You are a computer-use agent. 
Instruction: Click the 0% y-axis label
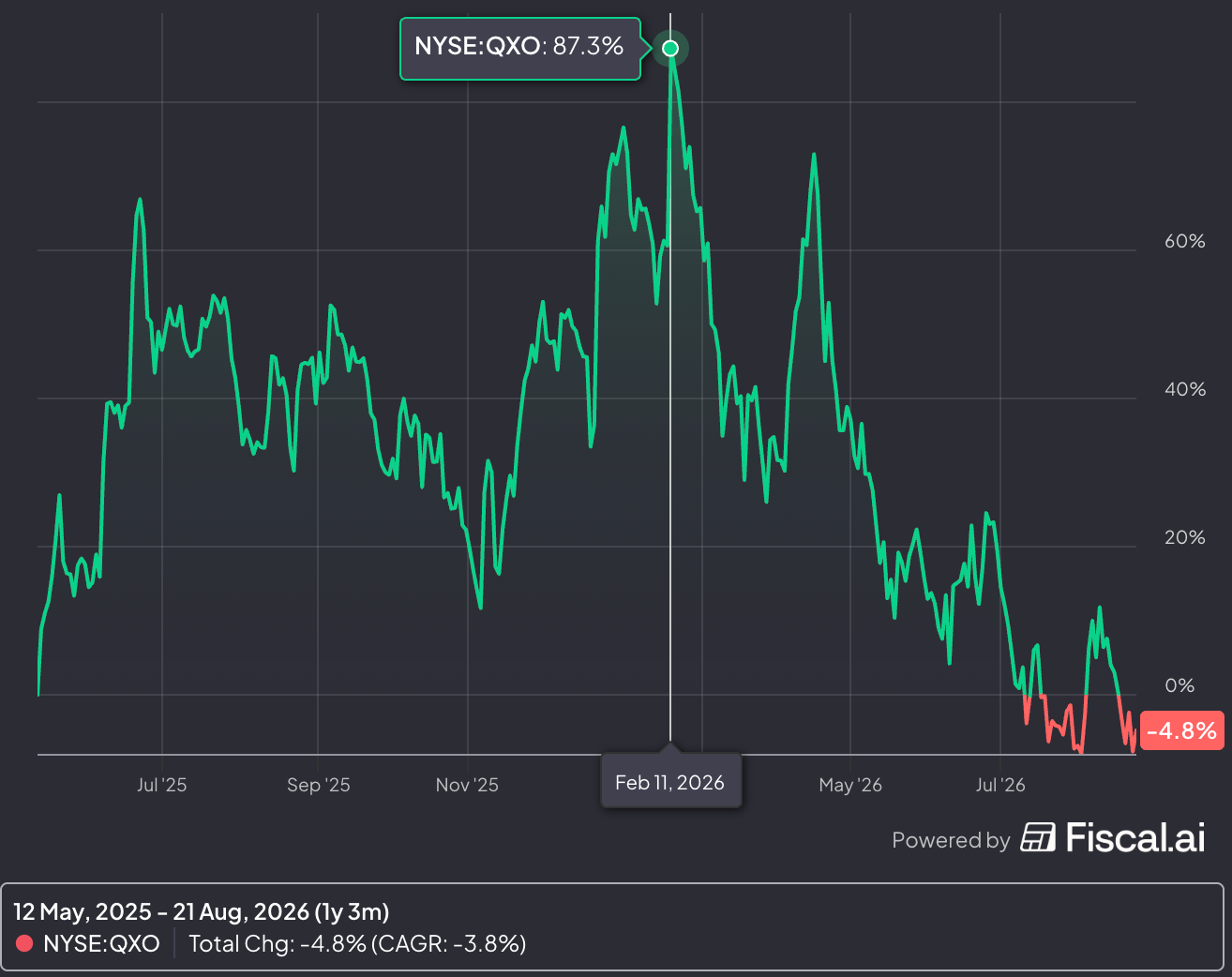(1179, 685)
